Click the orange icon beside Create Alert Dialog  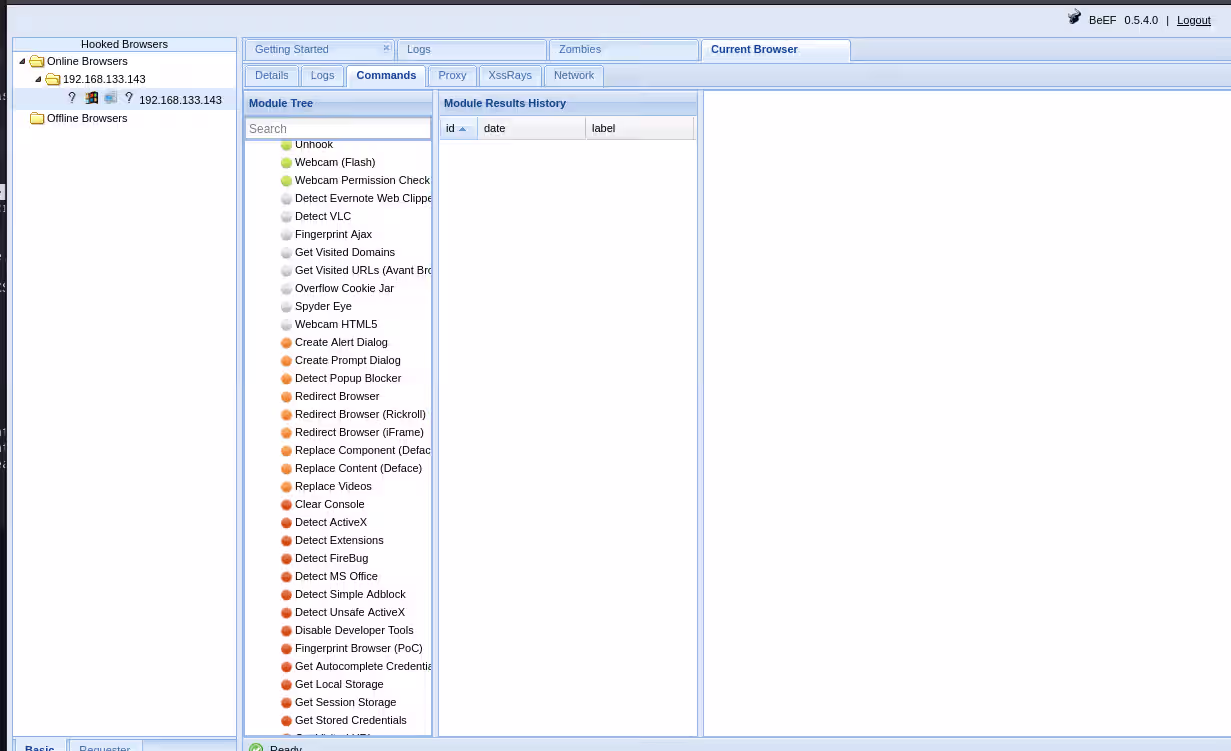point(286,343)
